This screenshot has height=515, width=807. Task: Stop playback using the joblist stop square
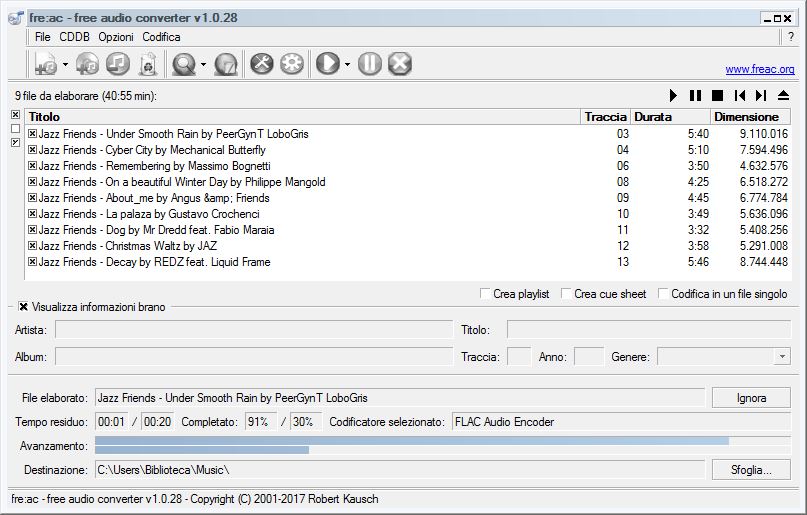pos(717,96)
